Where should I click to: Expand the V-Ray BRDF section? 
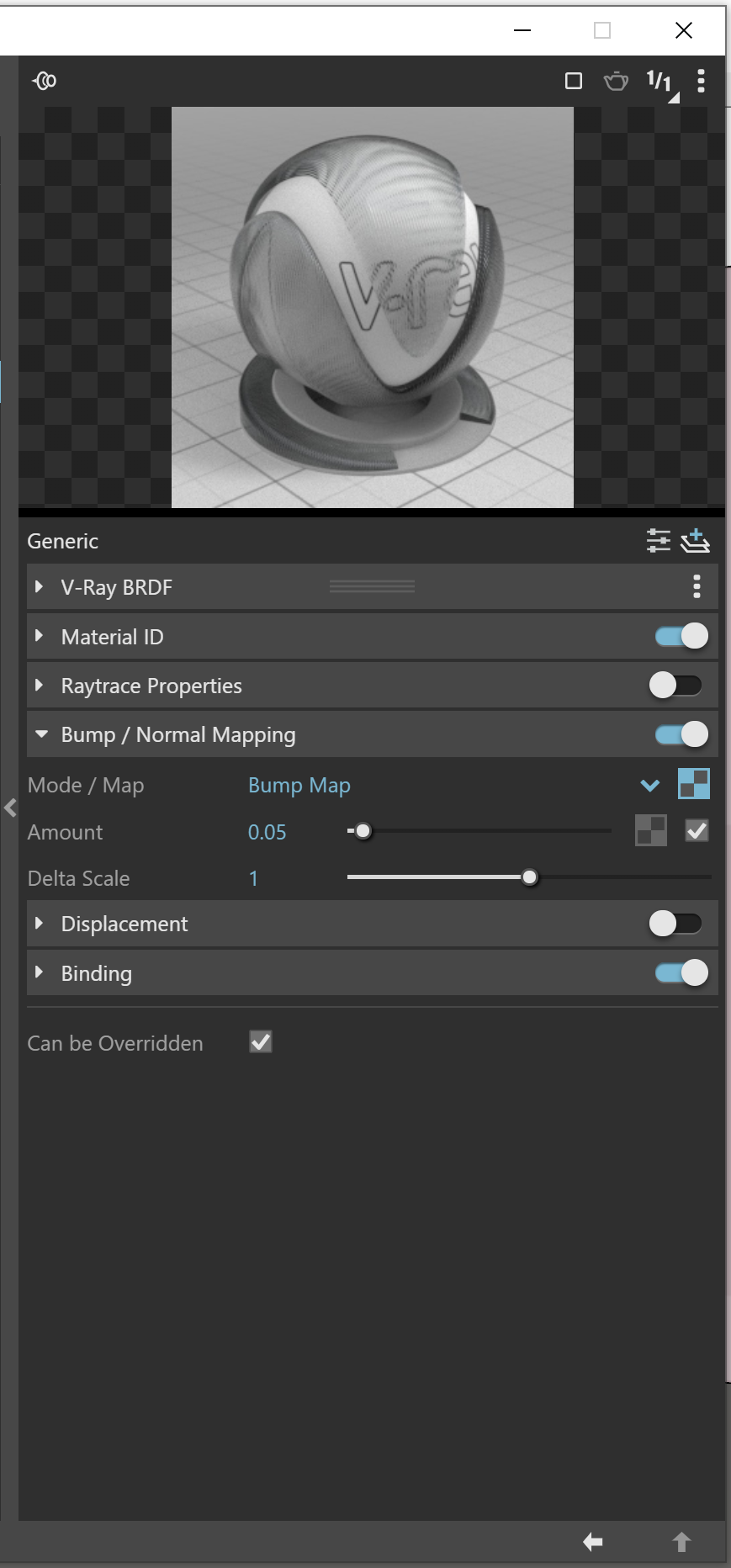(39, 587)
